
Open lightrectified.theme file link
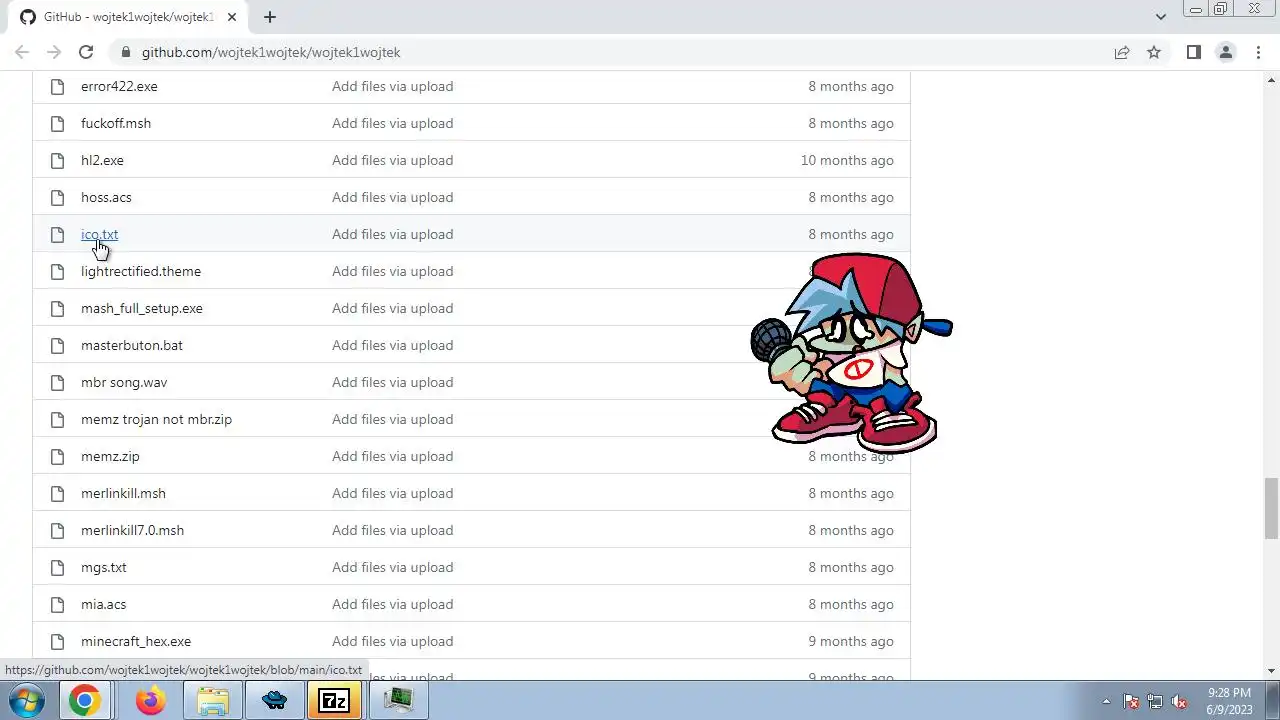point(141,271)
